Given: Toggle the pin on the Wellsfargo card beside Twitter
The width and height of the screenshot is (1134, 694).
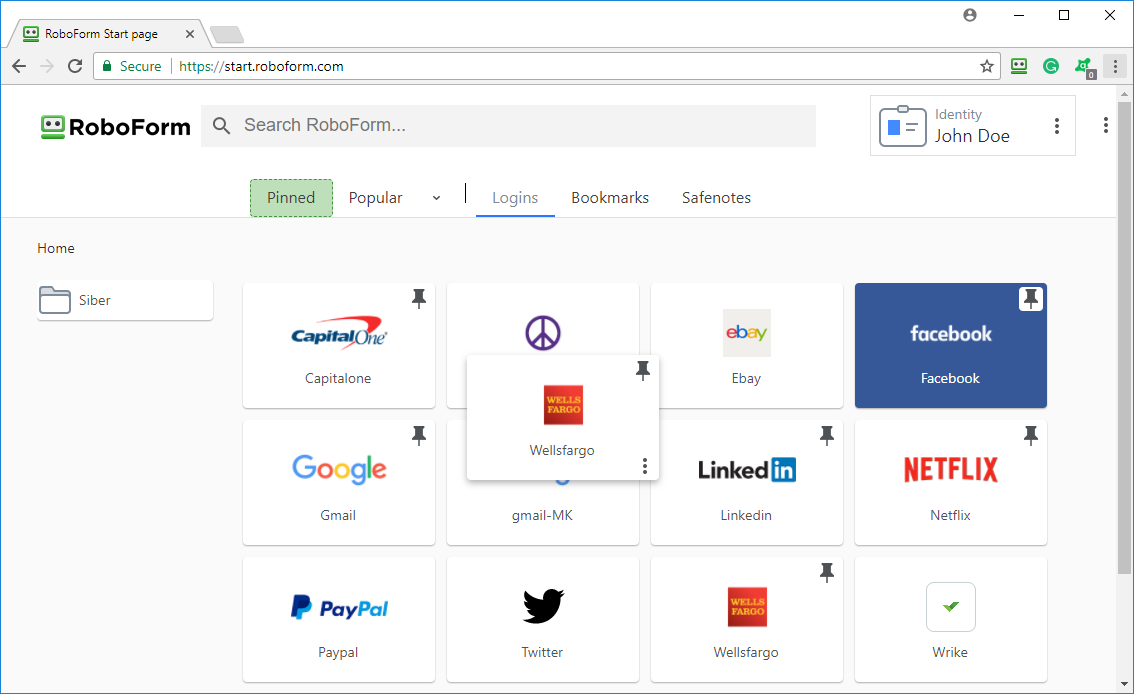Looking at the screenshot, I should tap(827, 573).
